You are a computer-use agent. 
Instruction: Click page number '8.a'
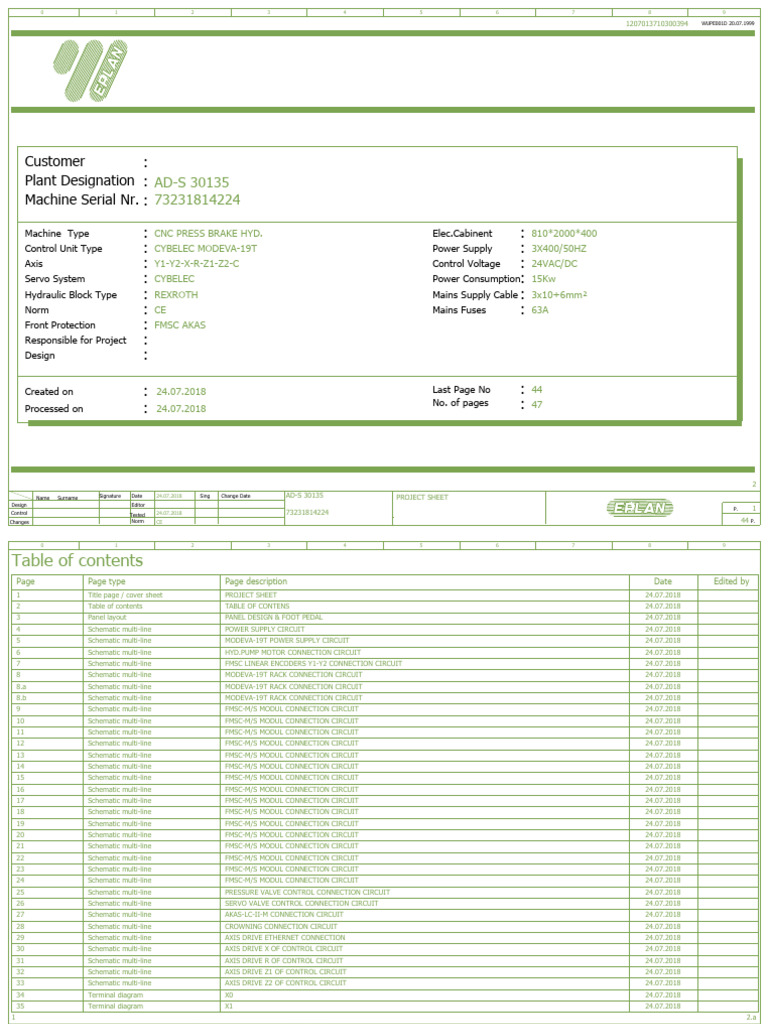pyautogui.click(x=22, y=686)
